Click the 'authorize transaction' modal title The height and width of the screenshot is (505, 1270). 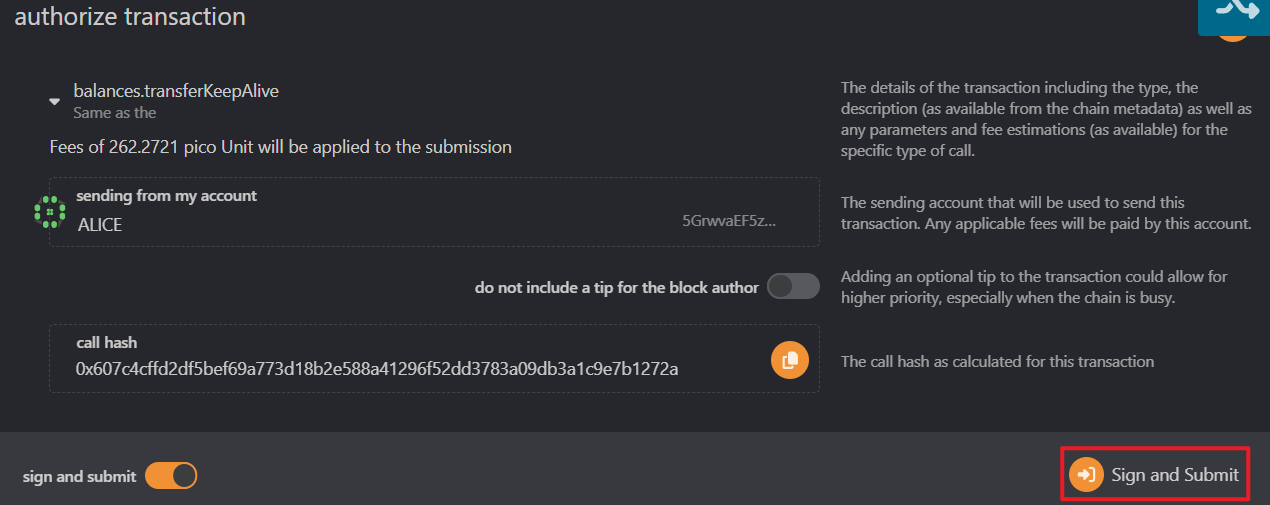tap(130, 17)
